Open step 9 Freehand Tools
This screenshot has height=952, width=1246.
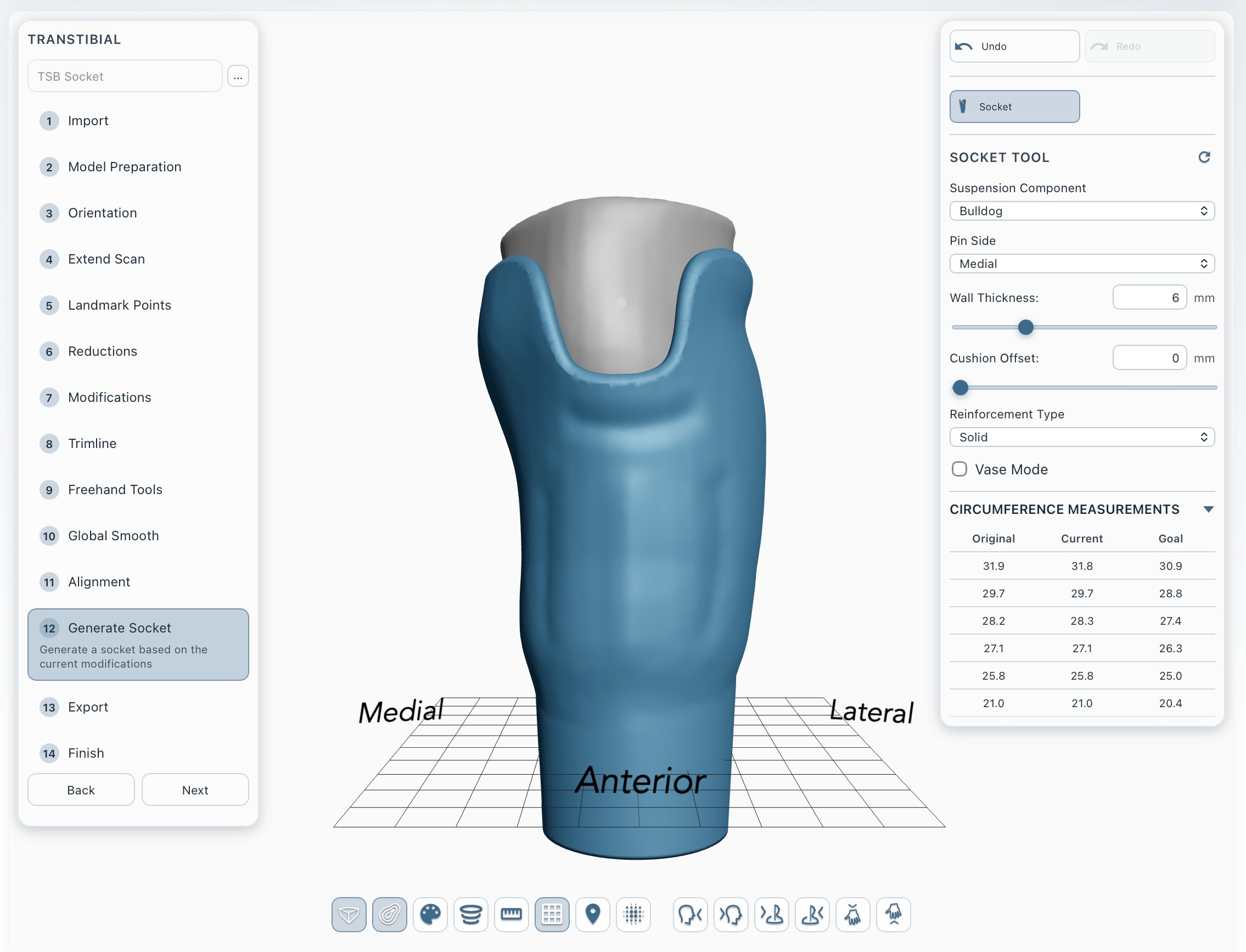pos(138,490)
